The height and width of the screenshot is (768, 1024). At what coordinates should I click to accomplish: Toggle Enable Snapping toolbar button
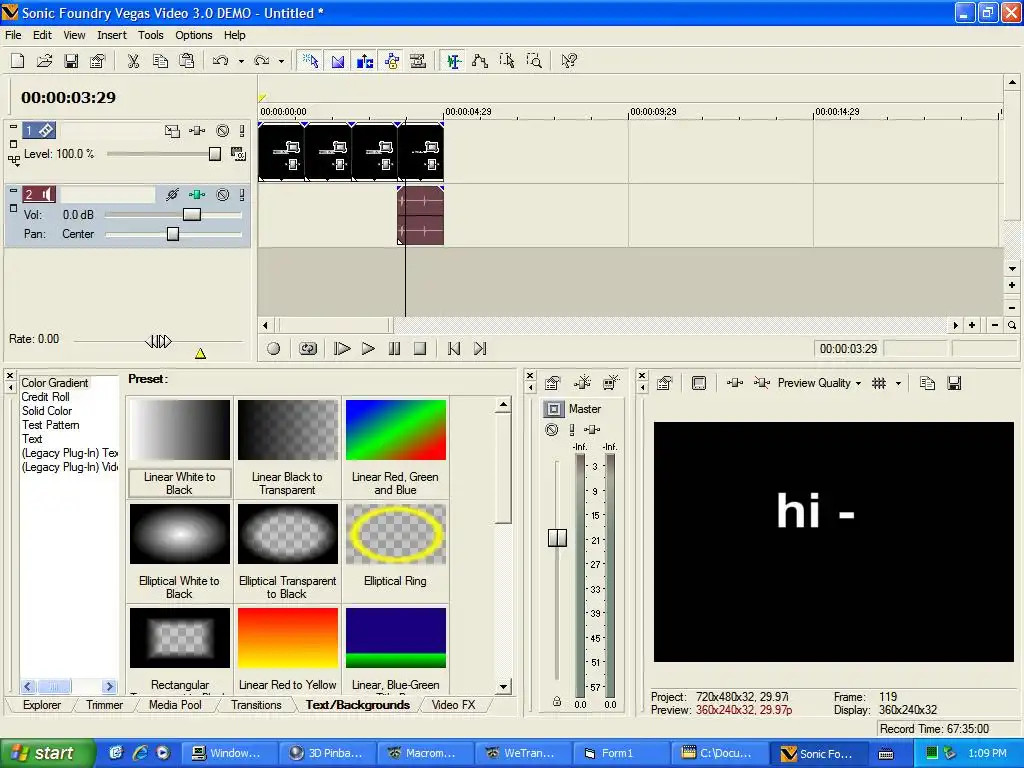pos(311,61)
